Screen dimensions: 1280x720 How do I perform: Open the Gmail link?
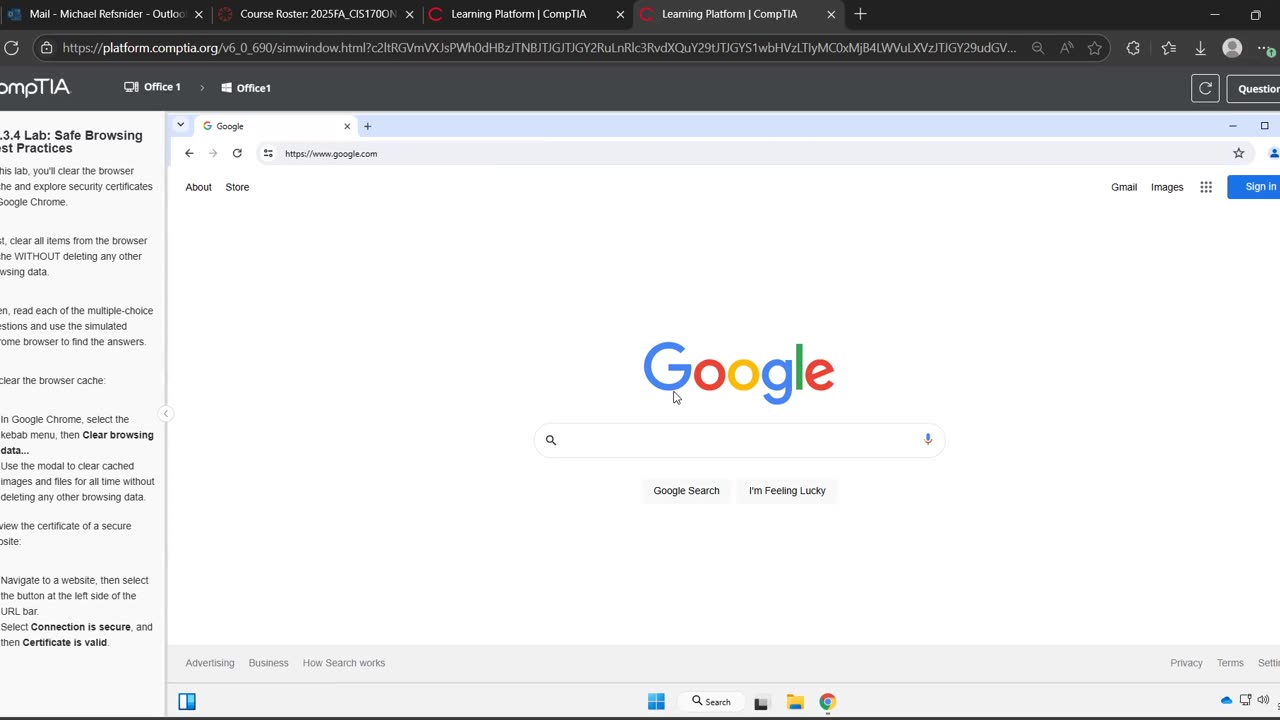(x=1124, y=187)
